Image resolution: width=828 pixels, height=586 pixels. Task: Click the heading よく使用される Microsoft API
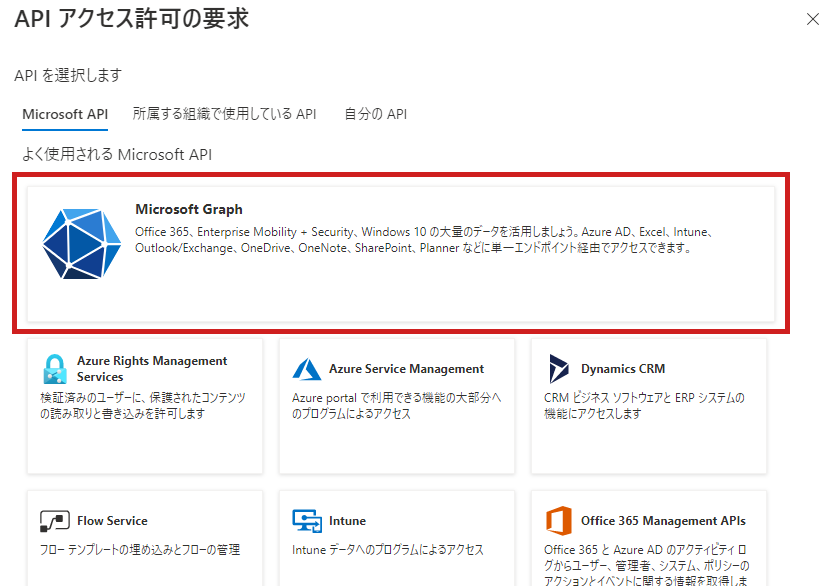pos(117,154)
